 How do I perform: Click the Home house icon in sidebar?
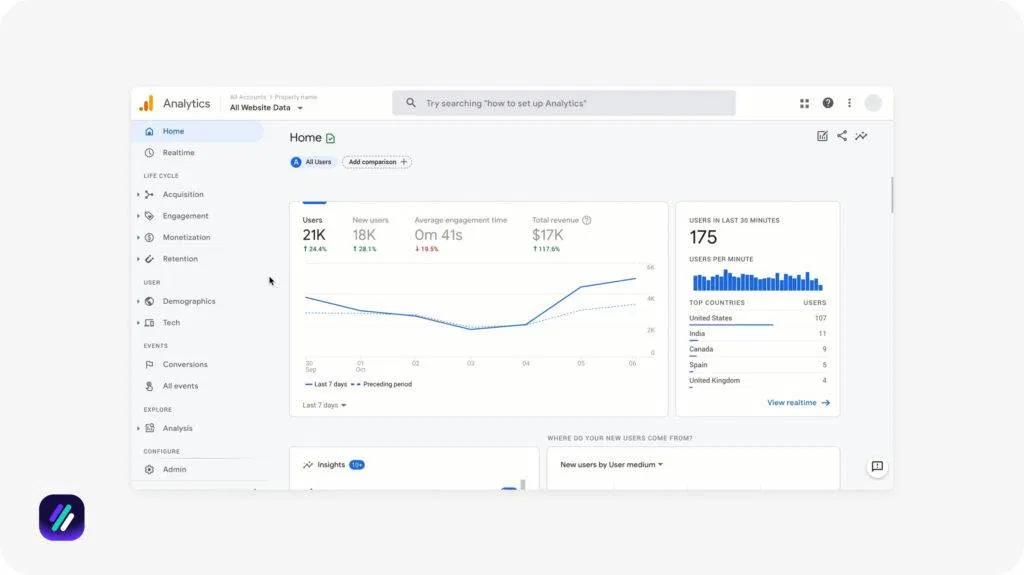pyautogui.click(x=150, y=131)
